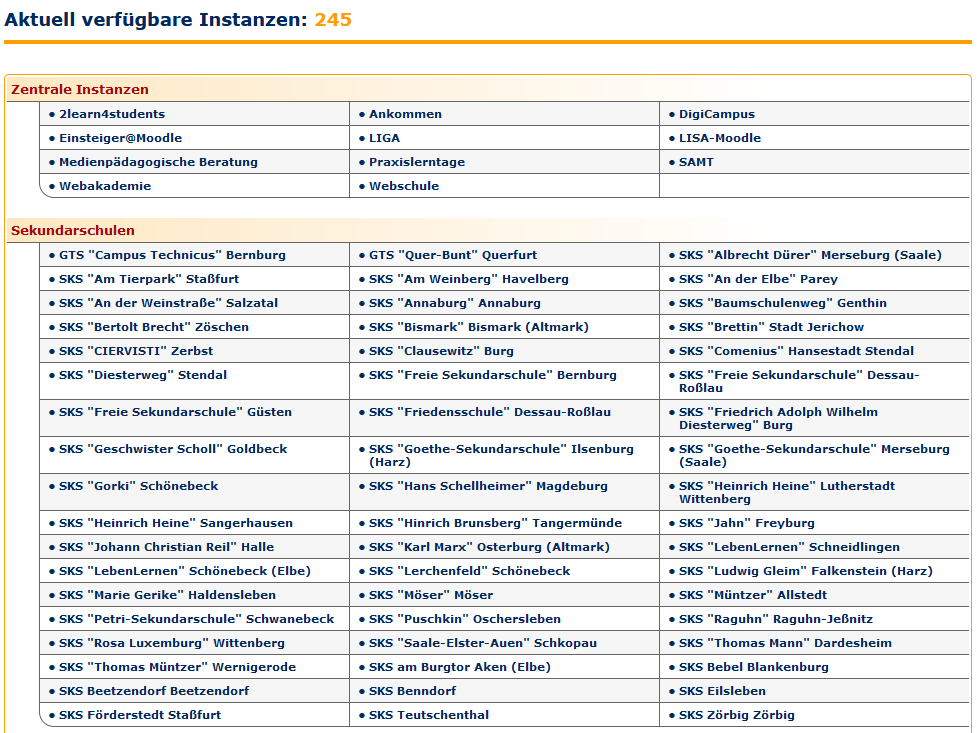The height and width of the screenshot is (733, 978).
Task: Open SKS "Freie Sekundarschule" Dessau-Roßlau
Action: coord(799,381)
